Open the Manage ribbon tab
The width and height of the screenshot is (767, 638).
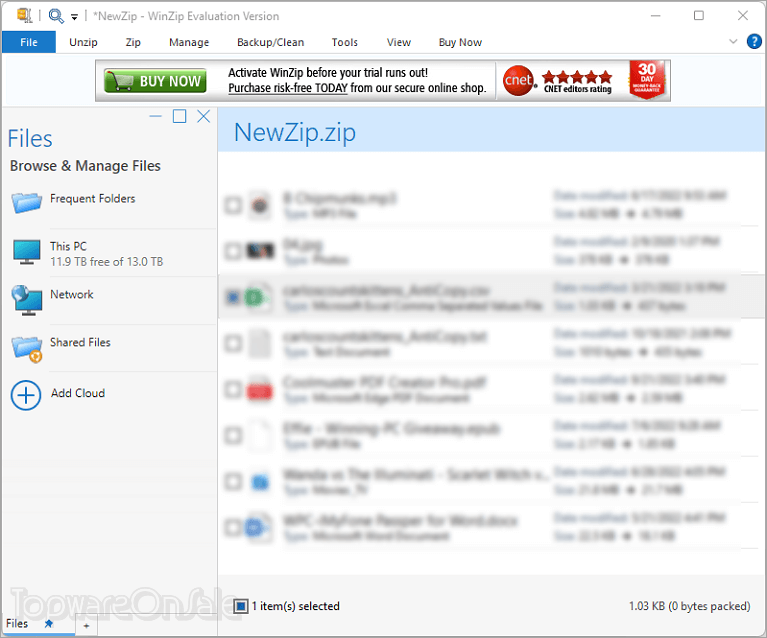tap(189, 42)
